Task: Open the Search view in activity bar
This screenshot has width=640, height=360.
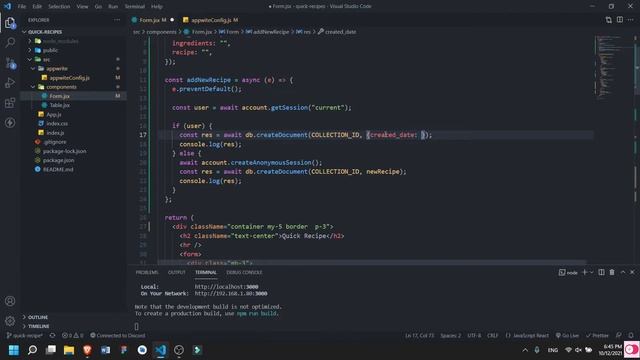Action: 10,42
